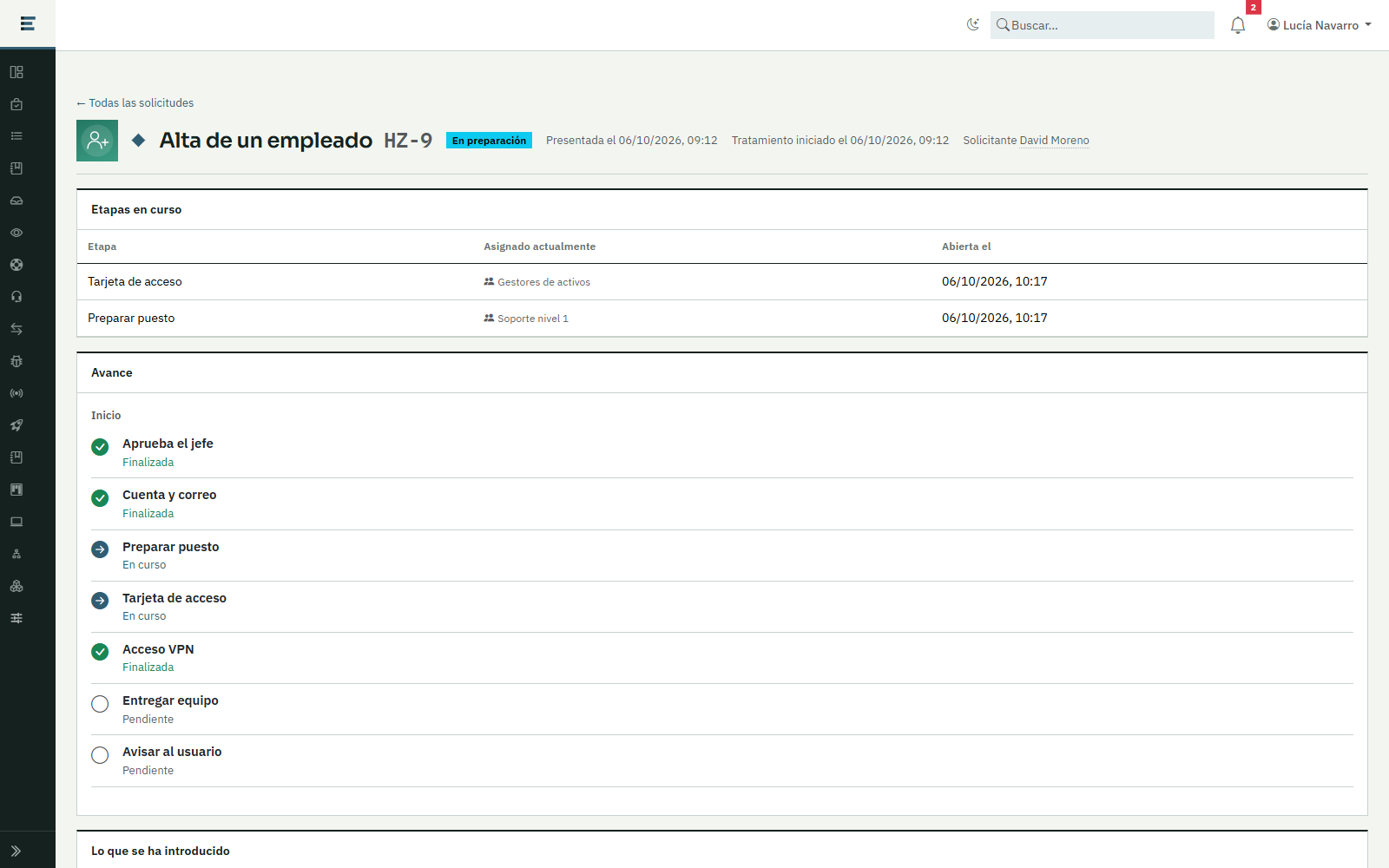
Task: Click Tarjeta de acceso in-progress arrow icon
Action: point(100,601)
